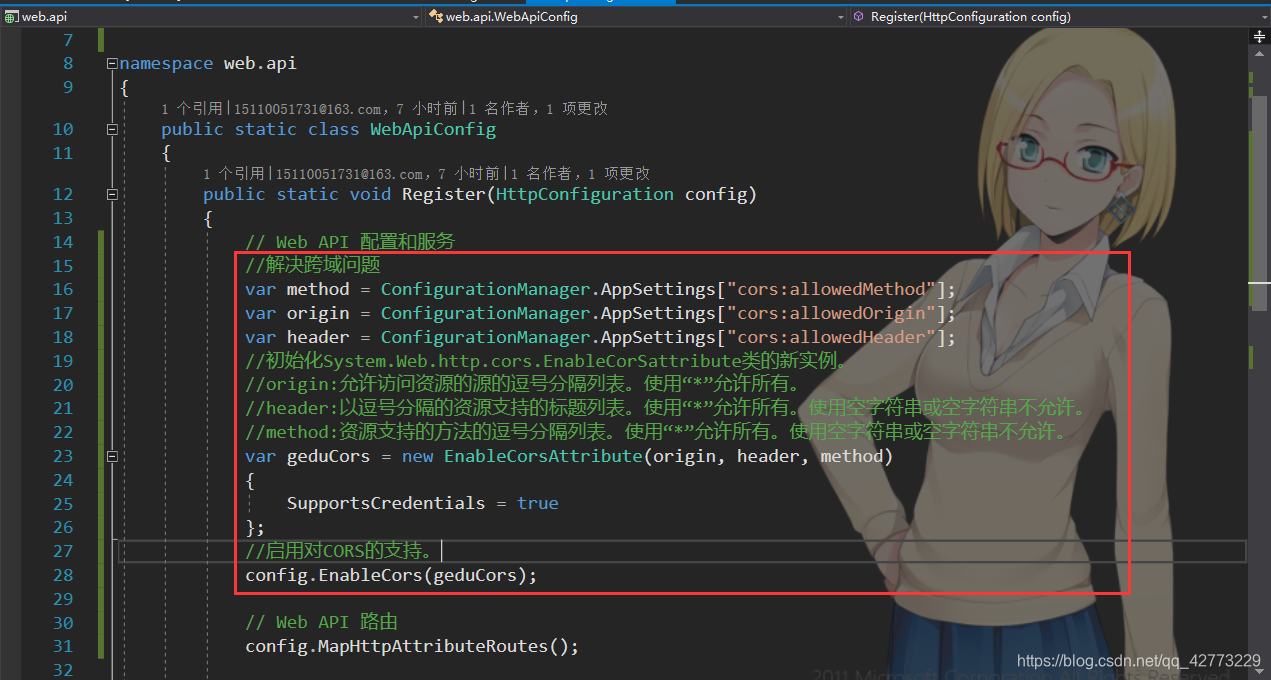Image resolution: width=1271 pixels, height=680 pixels.
Task: Open '1 名作者, 1 项更改' above WebApiConfig class
Action: tap(538, 108)
